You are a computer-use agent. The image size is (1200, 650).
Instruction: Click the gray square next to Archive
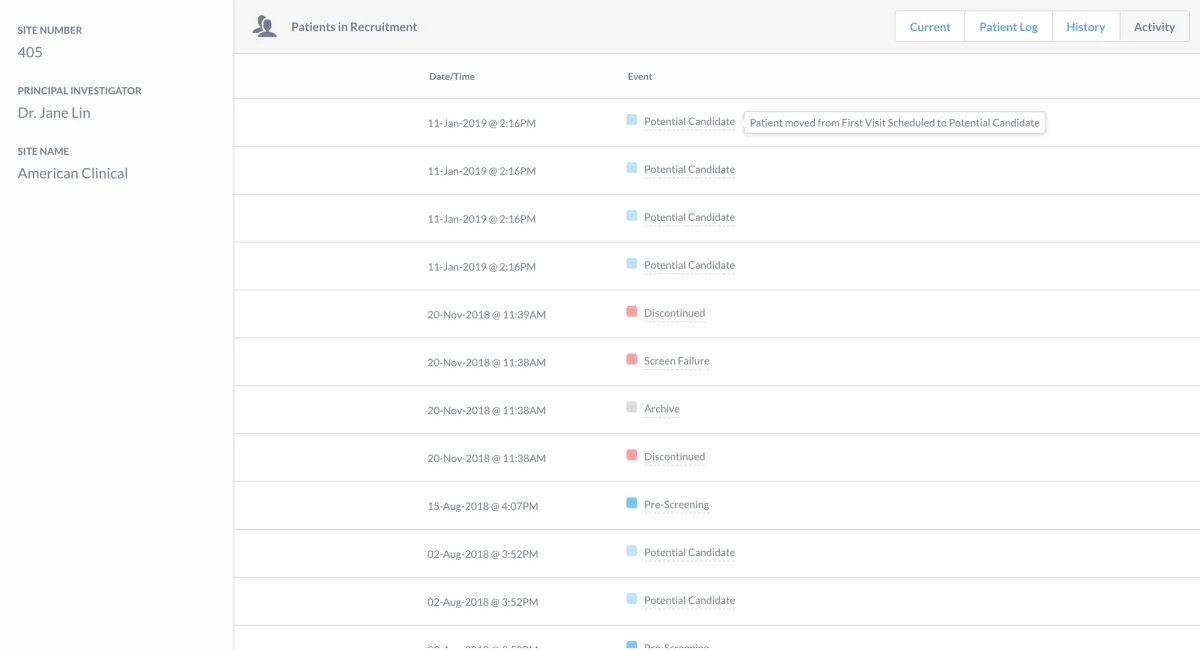631,408
